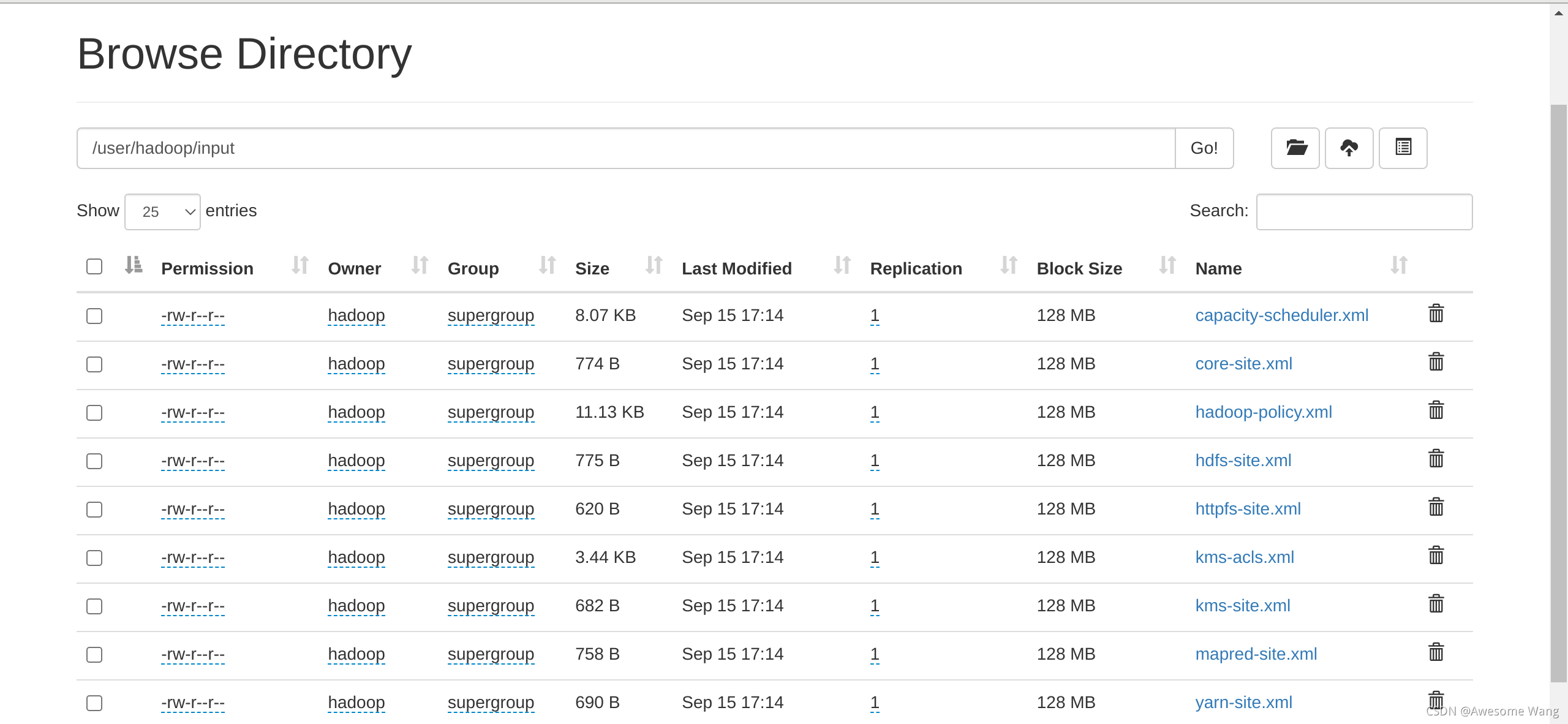The height and width of the screenshot is (724, 1568).
Task: Delete capacity-scheduler.xml with its trash icon
Action: (1436, 314)
